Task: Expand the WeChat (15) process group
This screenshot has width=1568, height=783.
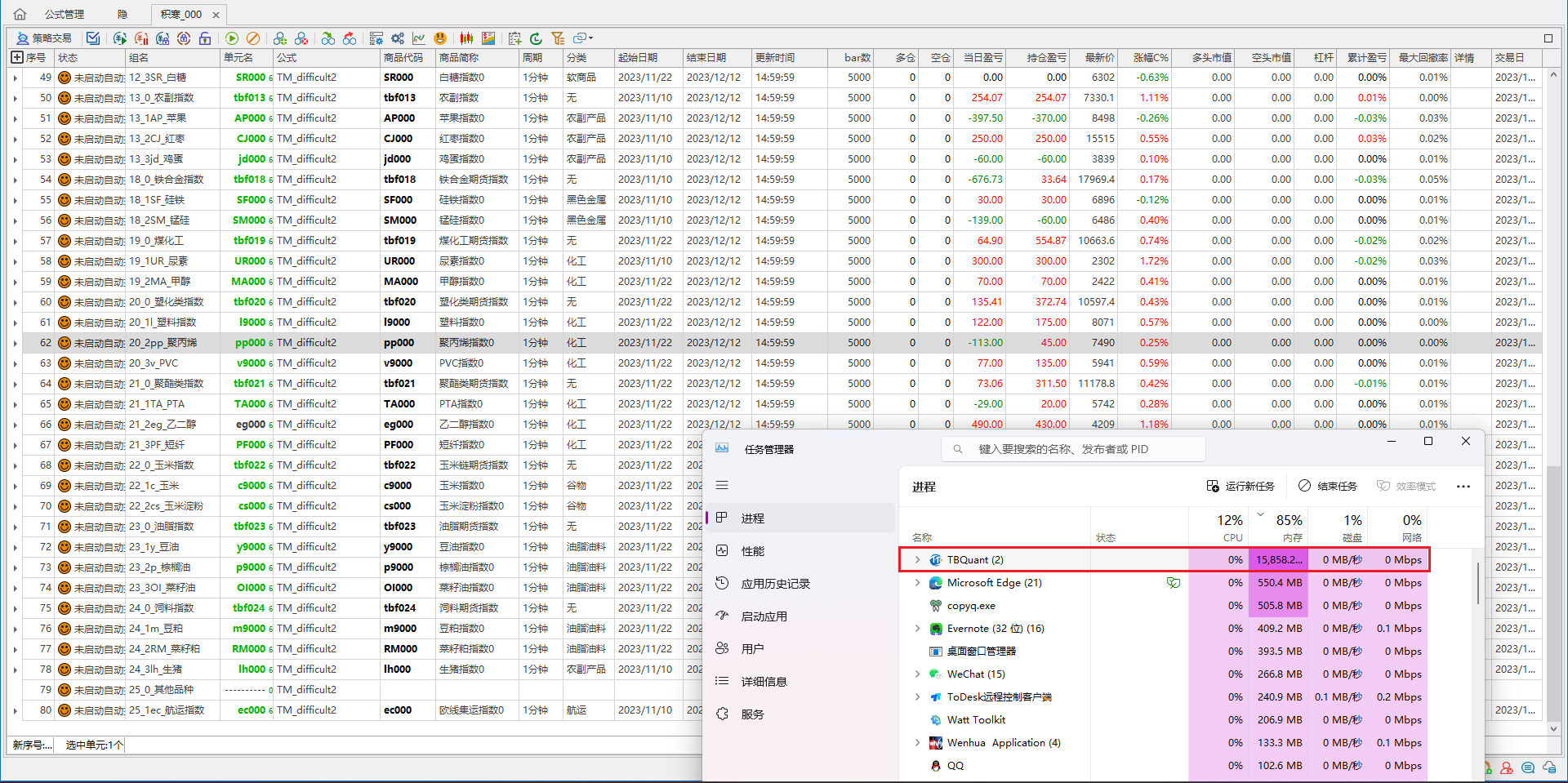Action: 917,674
